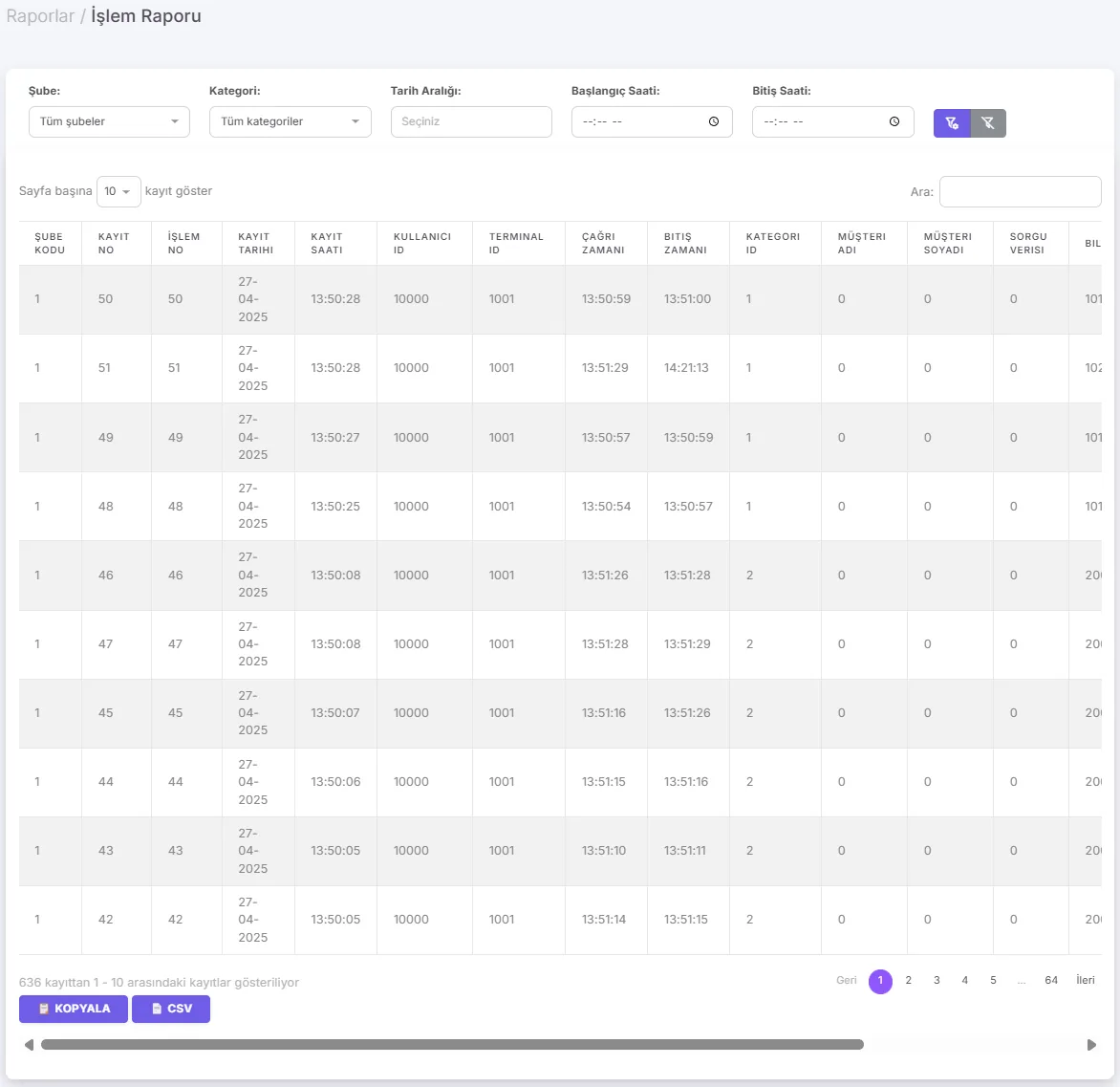Sort by KAYIT SAATI column header
The height and width of the screenshot is (1087, 1120).
335,243
